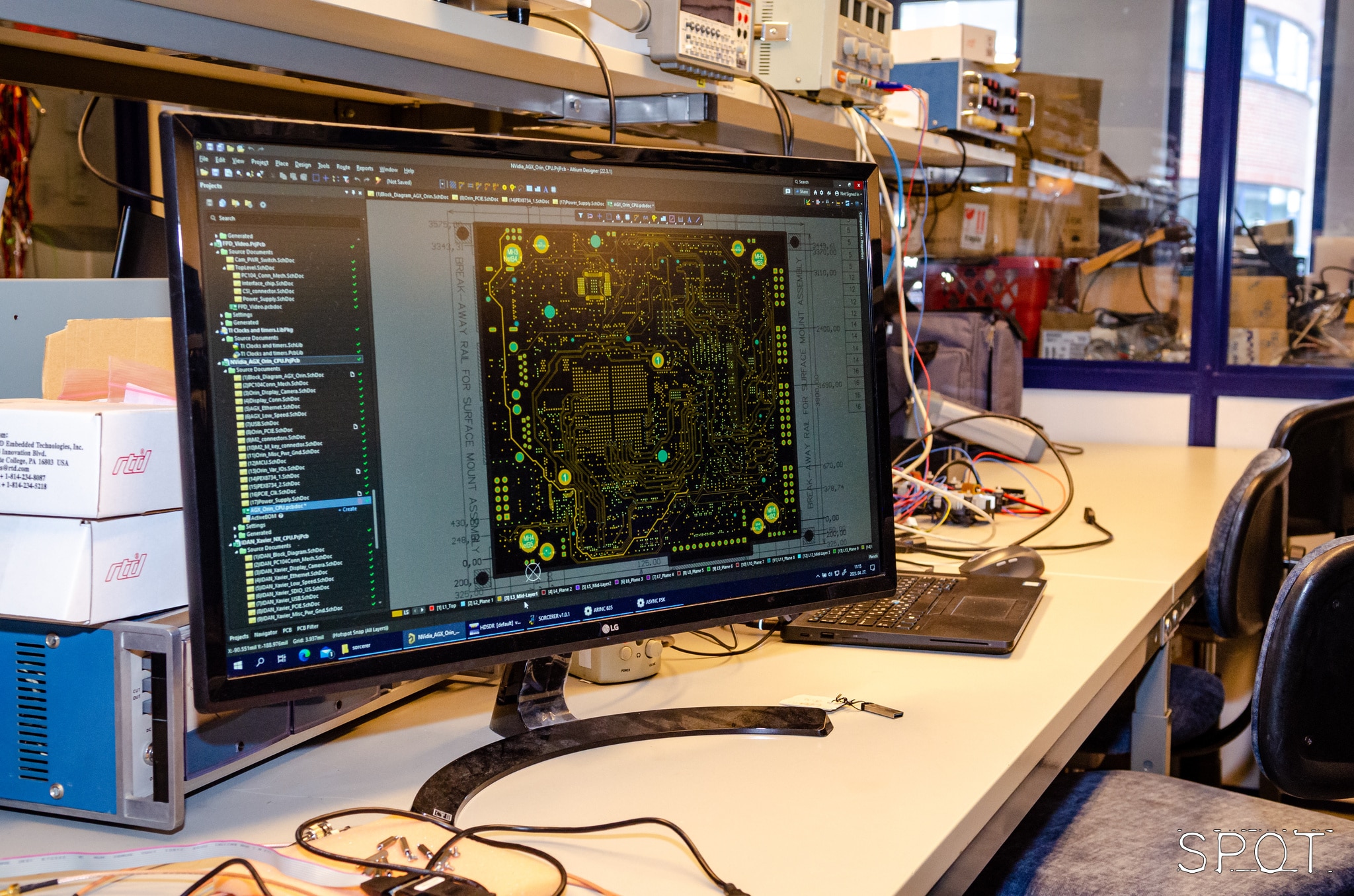Open Microsoft Edge from the taskbar
The image size is (1354, 896).
(304, 655)
